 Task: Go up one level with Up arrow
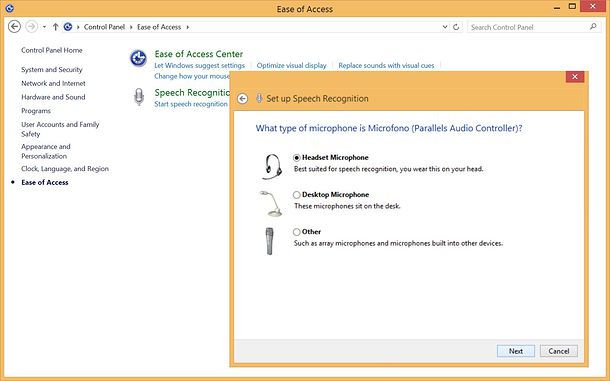click(x=56, y=27)
